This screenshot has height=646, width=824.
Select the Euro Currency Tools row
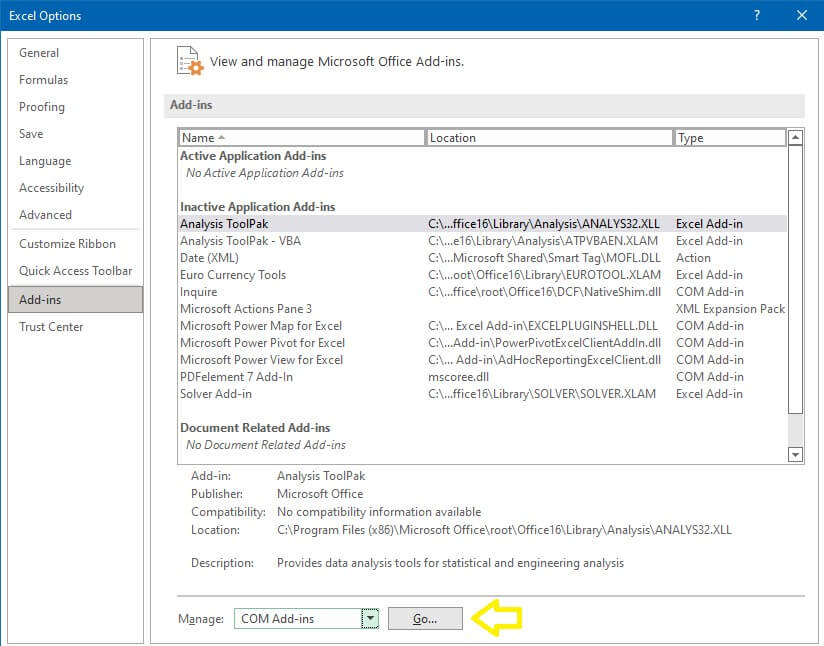point(482,275)
